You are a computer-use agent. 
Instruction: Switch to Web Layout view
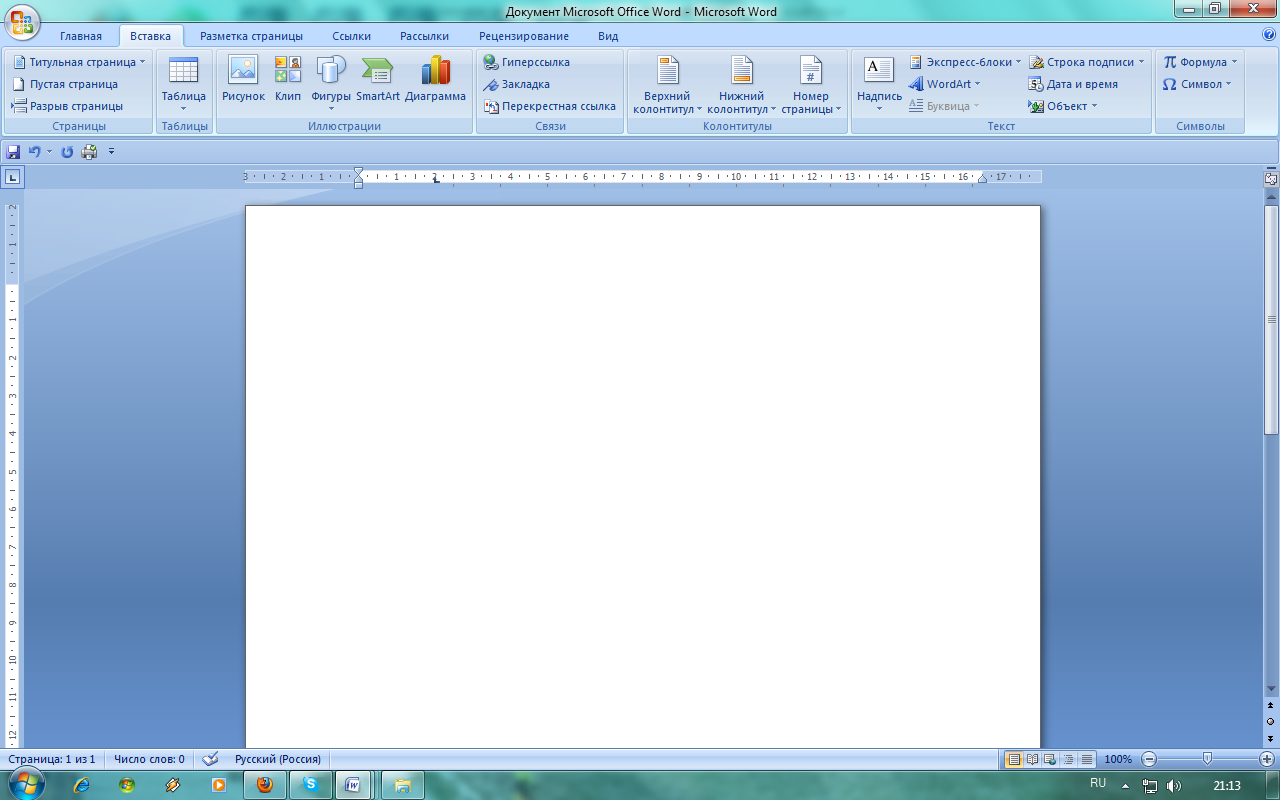pos(1050,760)
